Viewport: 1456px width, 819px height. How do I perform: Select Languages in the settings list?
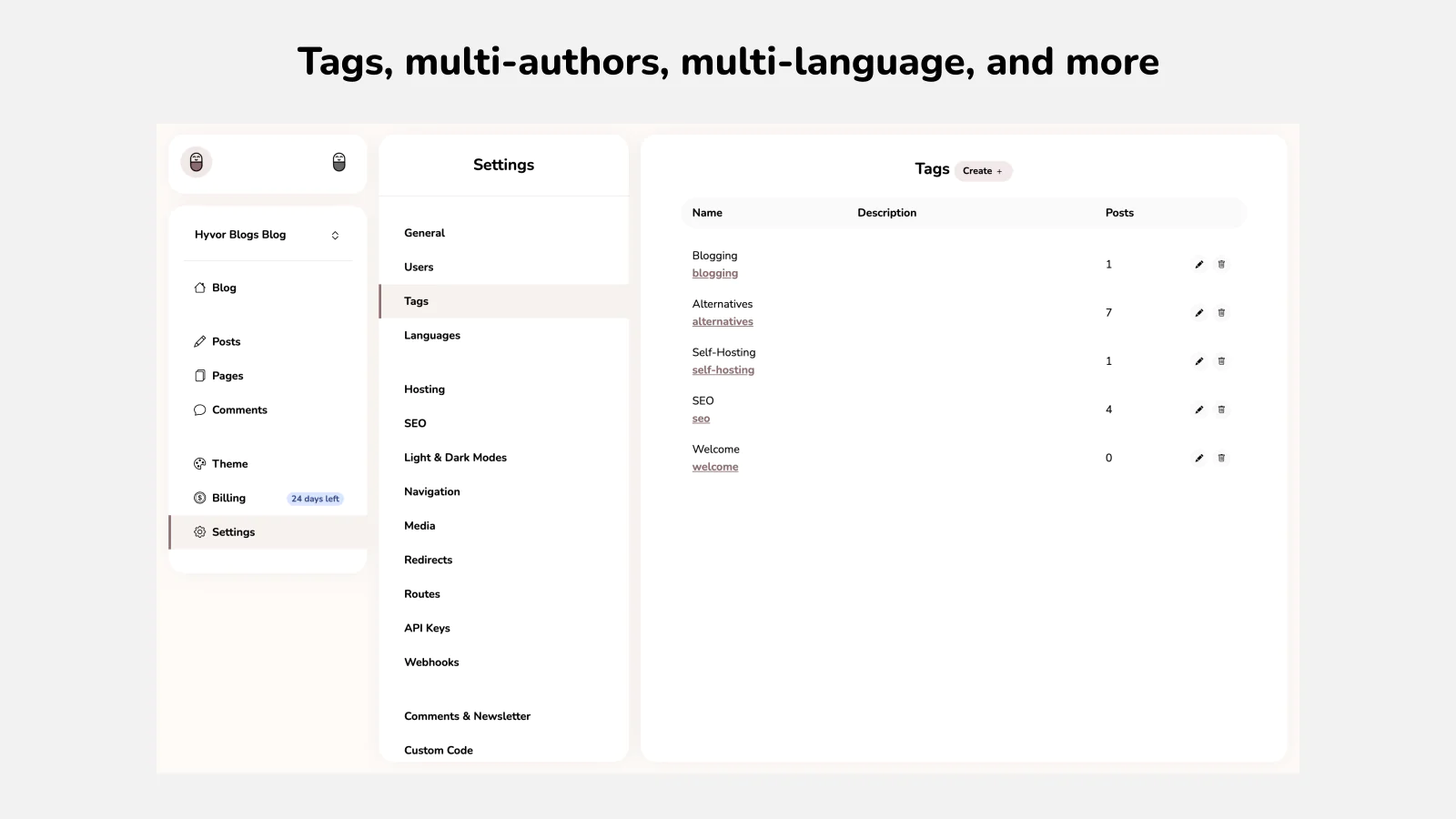click(x=432, y=336)
